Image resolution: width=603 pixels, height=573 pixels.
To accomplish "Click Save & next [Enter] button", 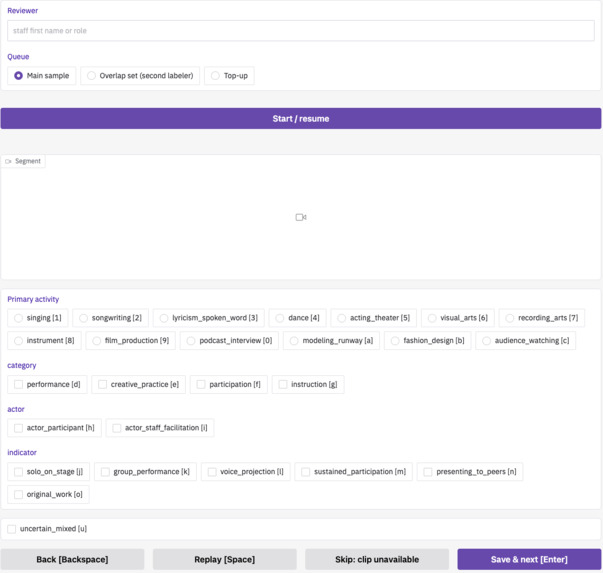I will tap(529, 560).
